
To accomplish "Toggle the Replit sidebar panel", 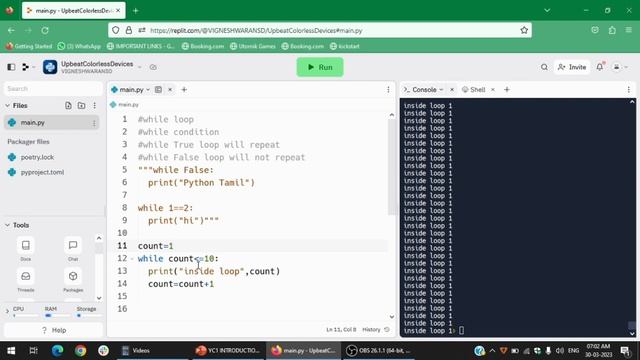I will 11,67.
